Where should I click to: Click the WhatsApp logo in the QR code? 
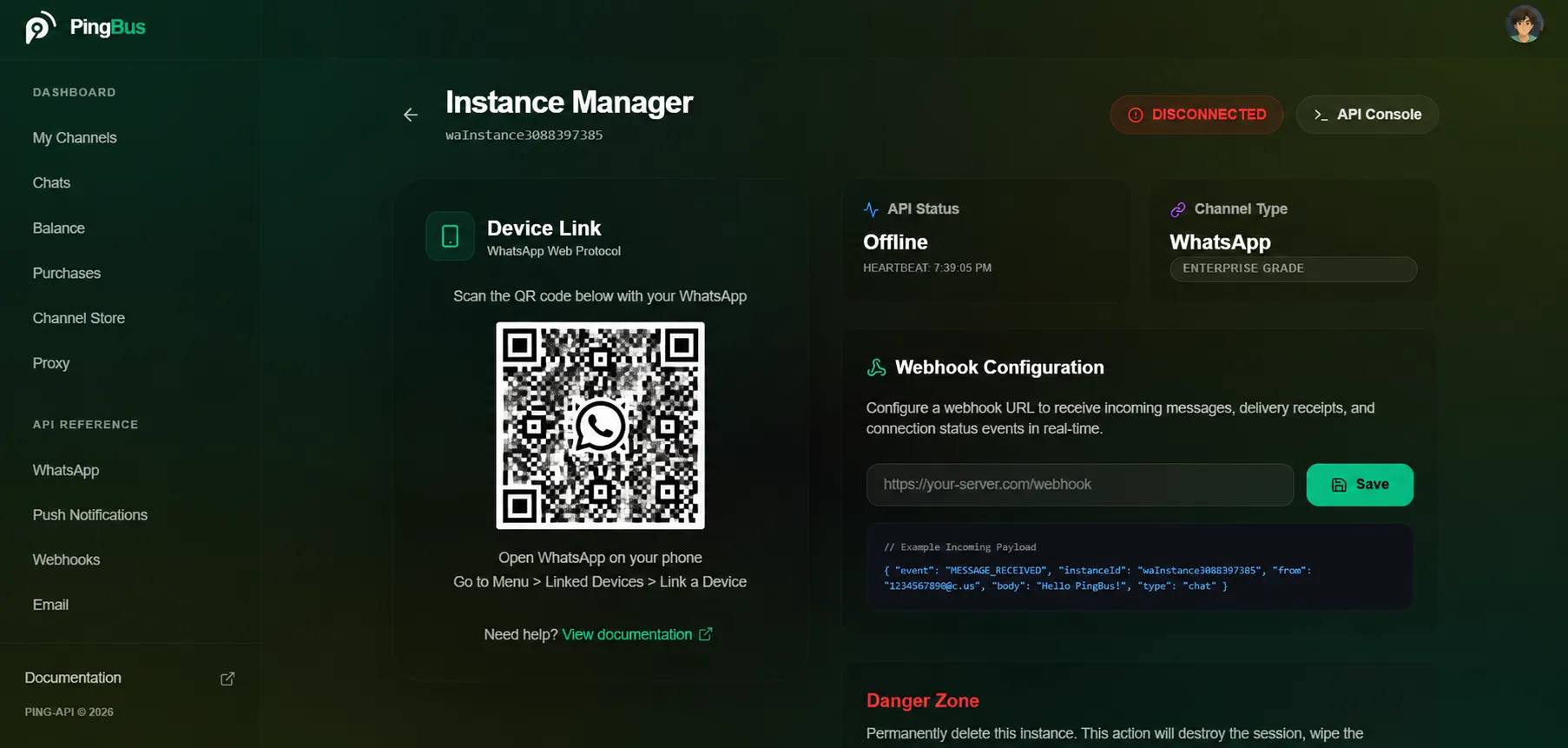(600, 426)
